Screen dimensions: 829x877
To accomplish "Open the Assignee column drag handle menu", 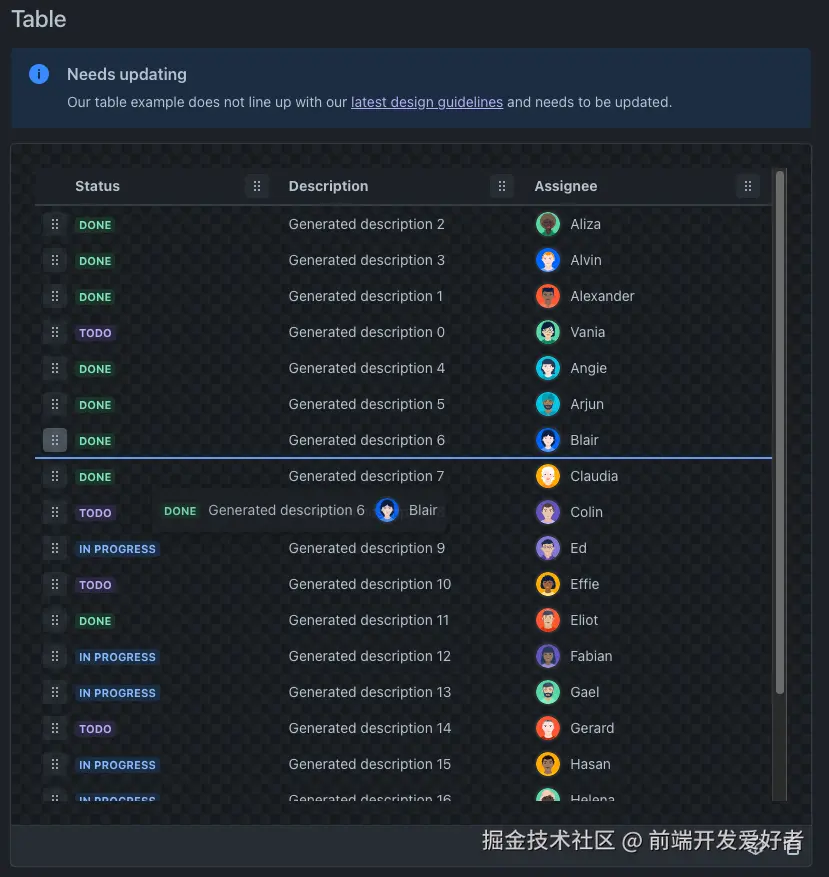I will 747,186.
